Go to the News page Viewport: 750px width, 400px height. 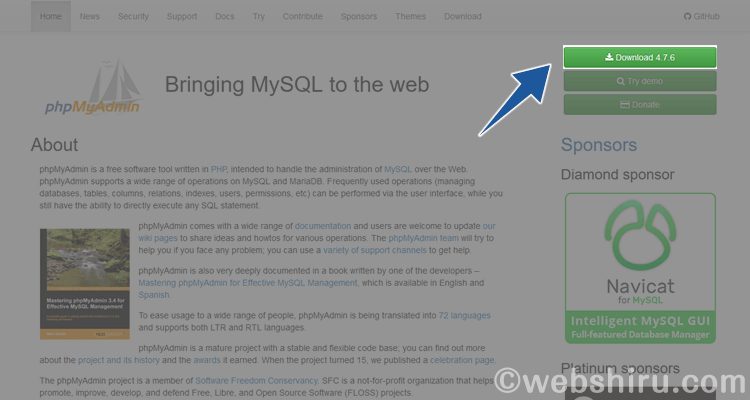click(89, 16)
